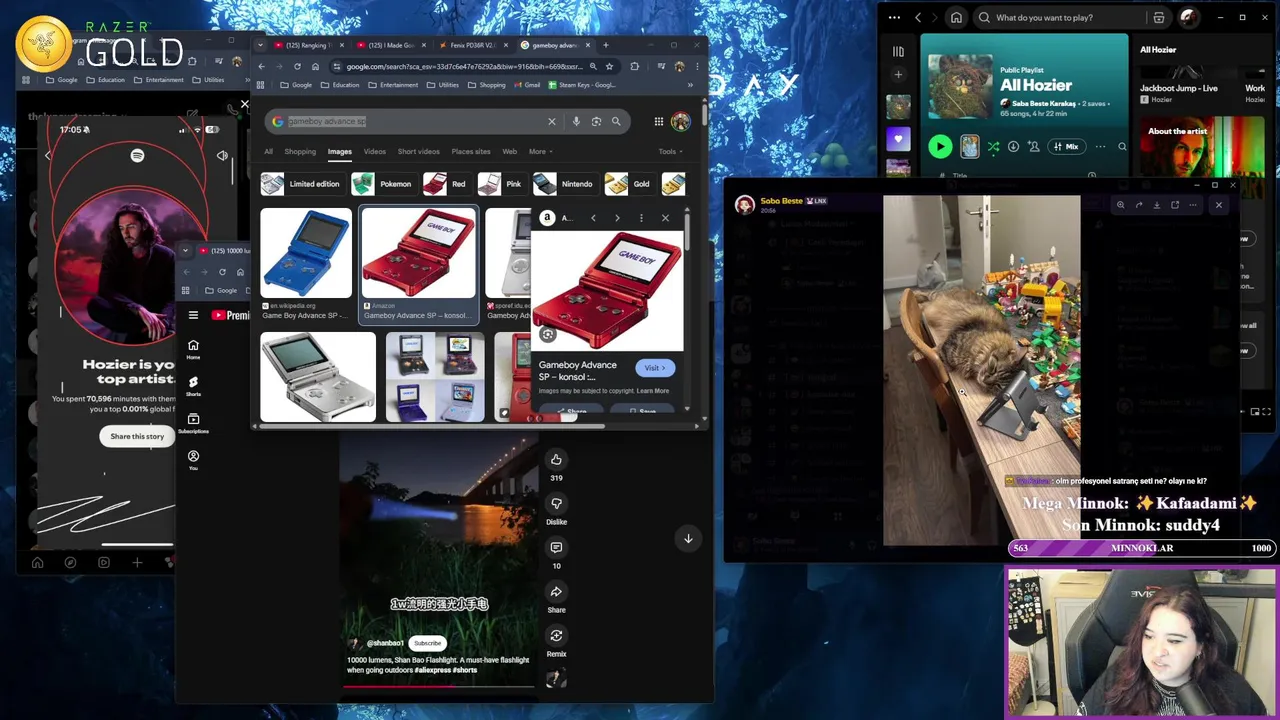Toggle shuffle on All Hozier playlist
Image resolution: width=1280 pixels, height=720 pixels.
(x=993, y=147)
